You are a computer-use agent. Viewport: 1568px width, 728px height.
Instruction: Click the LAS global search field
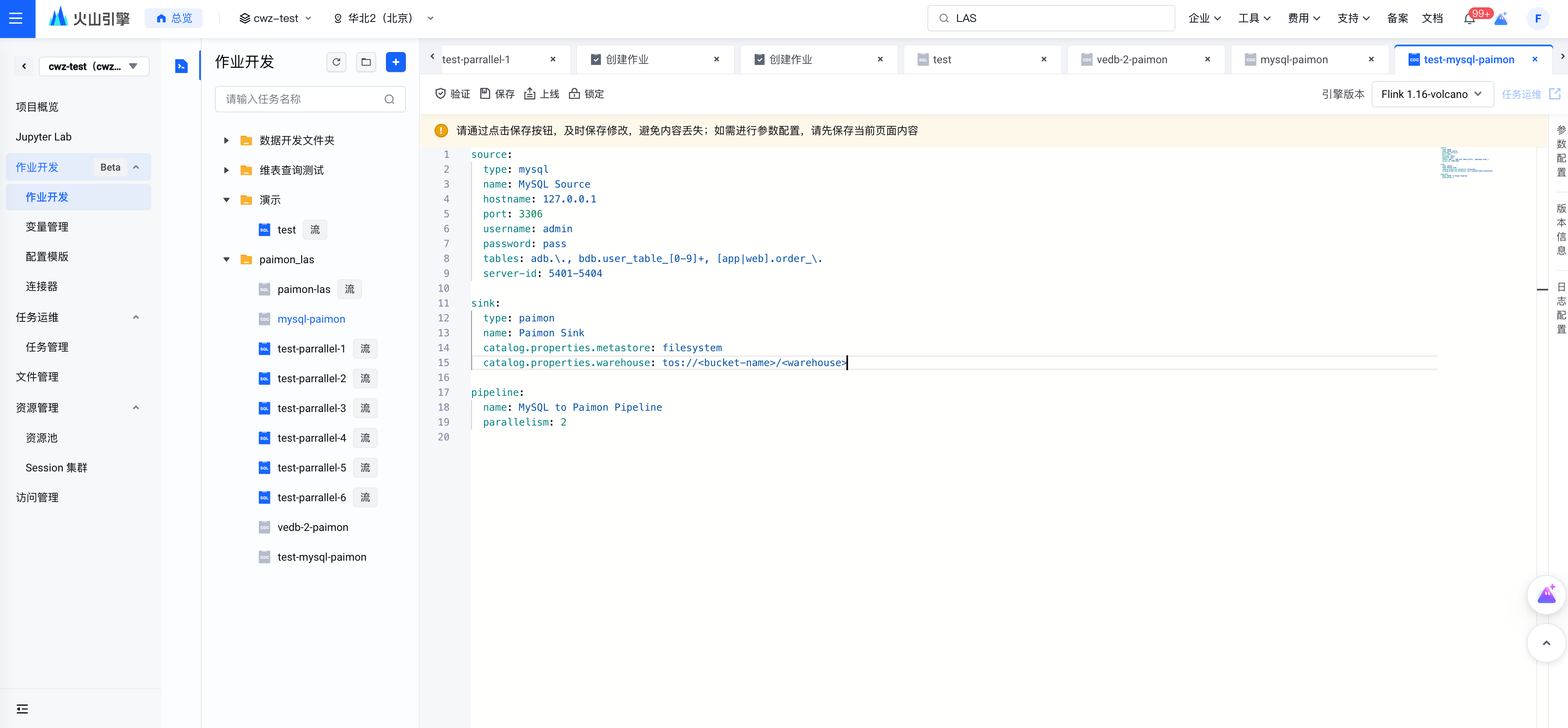[x=1051, y=18]
